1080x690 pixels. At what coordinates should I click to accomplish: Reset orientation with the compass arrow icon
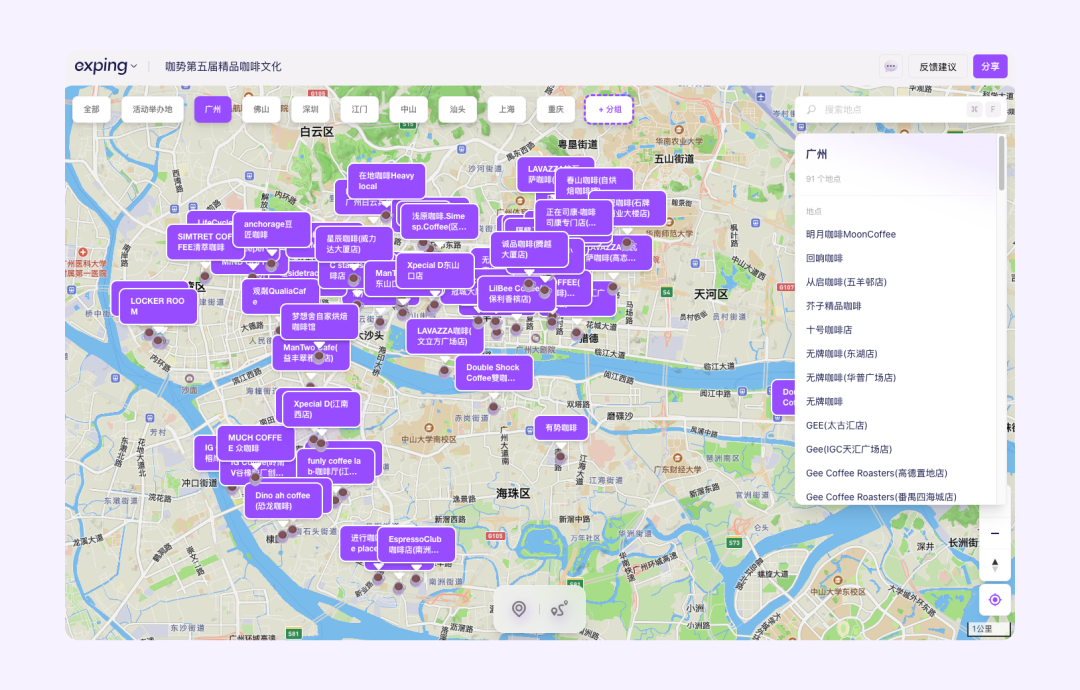(995, 564)
